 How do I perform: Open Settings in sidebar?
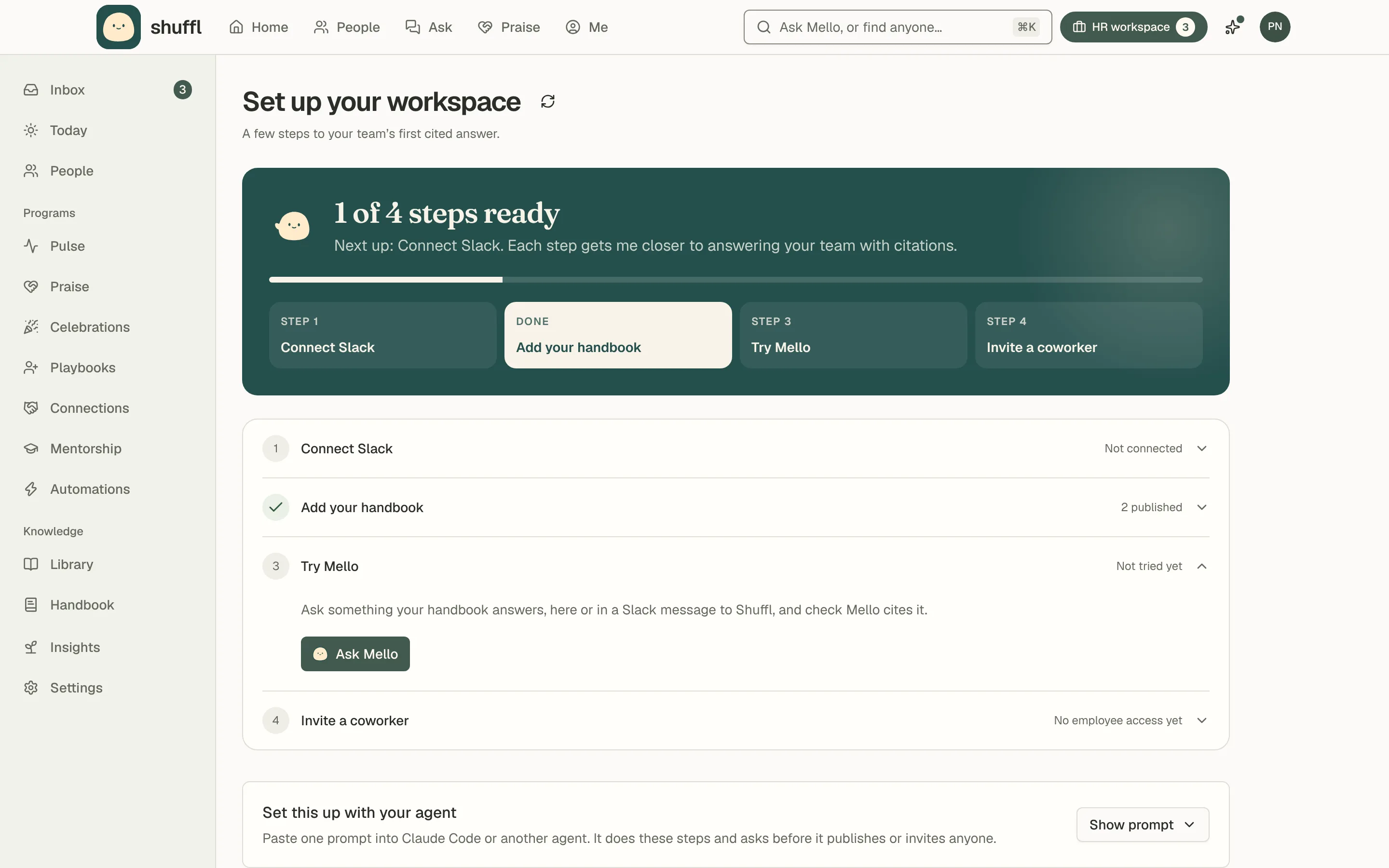(x=108, y=688)
